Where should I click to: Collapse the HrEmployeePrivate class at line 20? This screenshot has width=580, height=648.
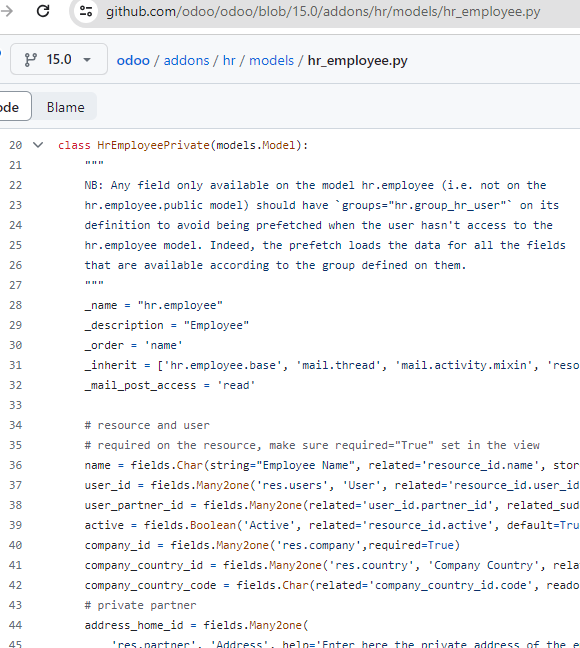pyautogui.click(x=38, y=145)
